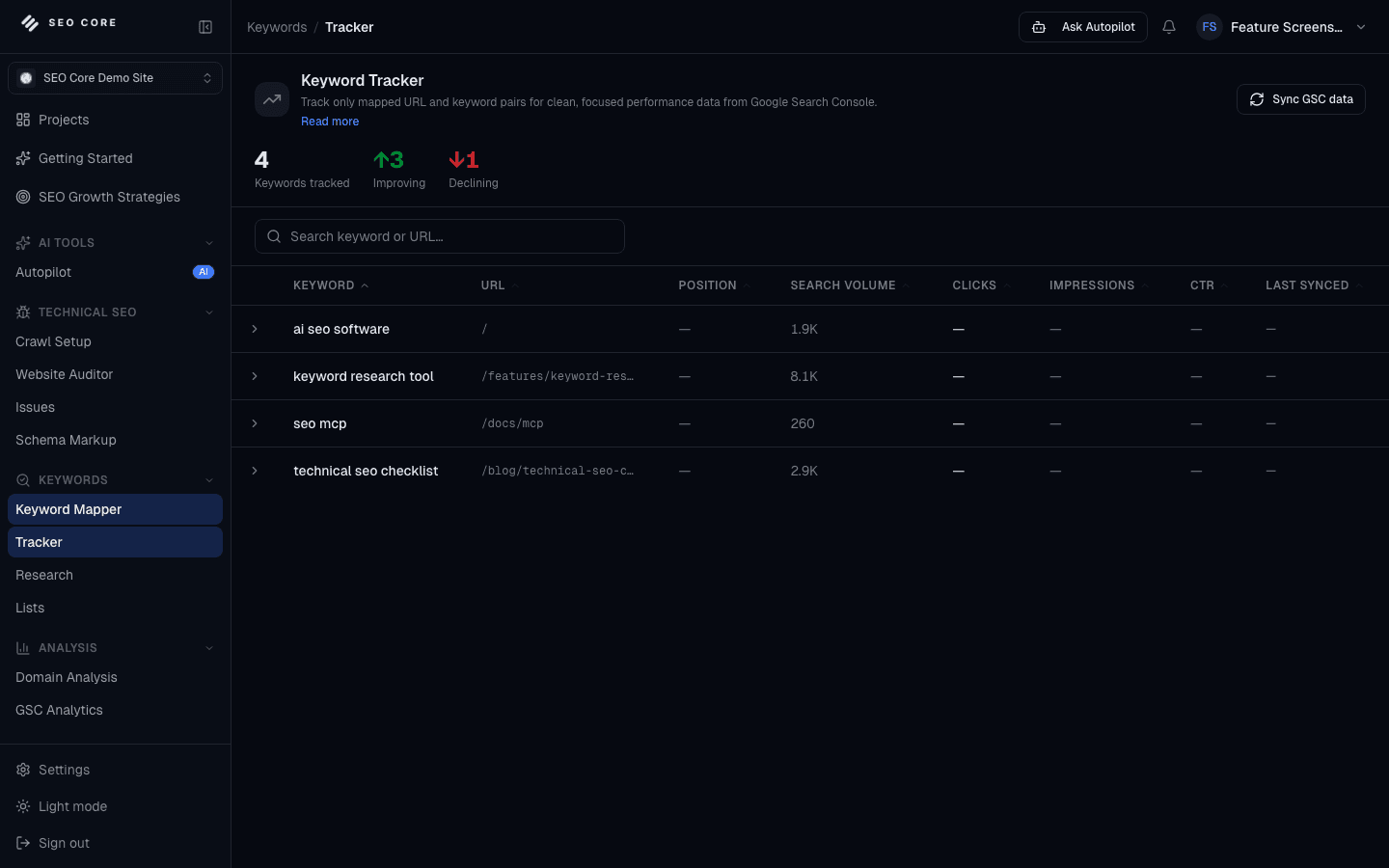This screenshot has height=868, width=1389.
Task: Open keyword Research page
Action: pos(116,575)
